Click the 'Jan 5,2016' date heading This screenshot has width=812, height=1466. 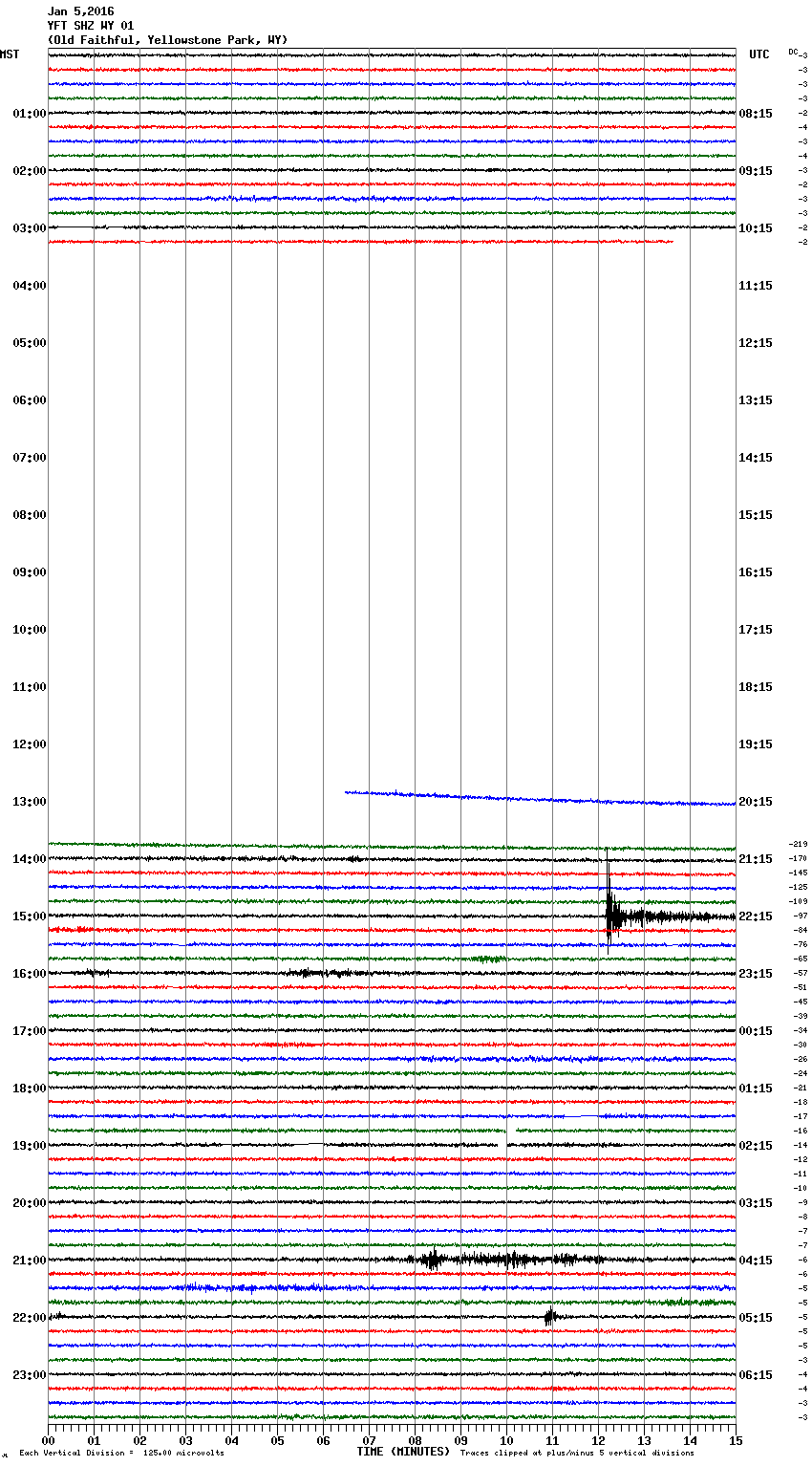pyautogui.click(x=80, y=11)
